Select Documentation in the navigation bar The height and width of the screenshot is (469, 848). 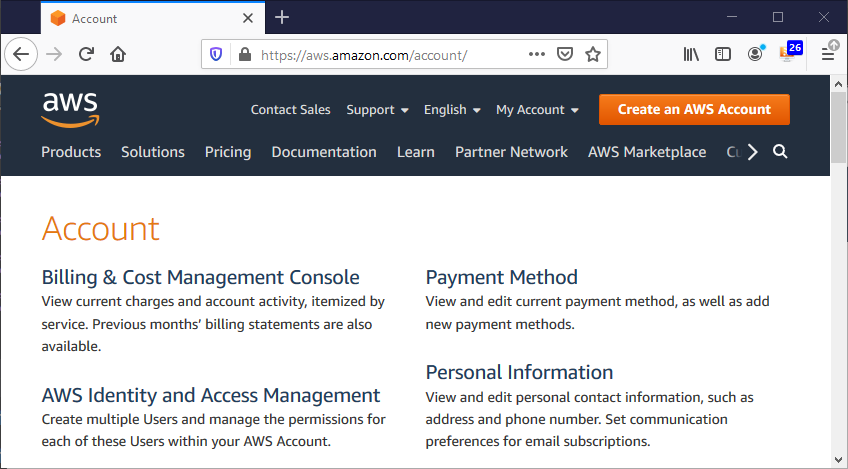click(324, 152)
